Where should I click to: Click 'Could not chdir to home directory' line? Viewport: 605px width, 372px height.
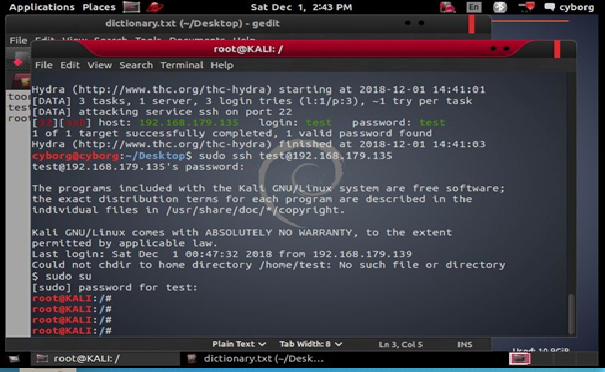(269, 265)
